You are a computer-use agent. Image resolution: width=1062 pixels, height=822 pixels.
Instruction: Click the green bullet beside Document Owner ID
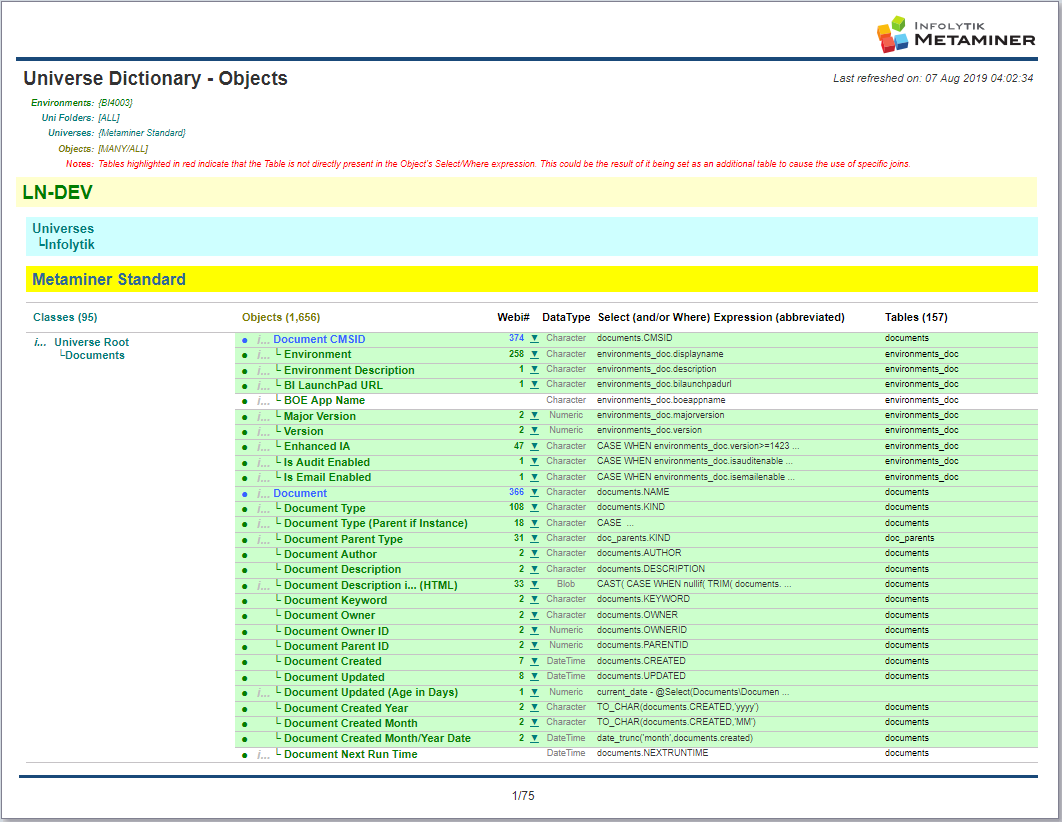245,632
